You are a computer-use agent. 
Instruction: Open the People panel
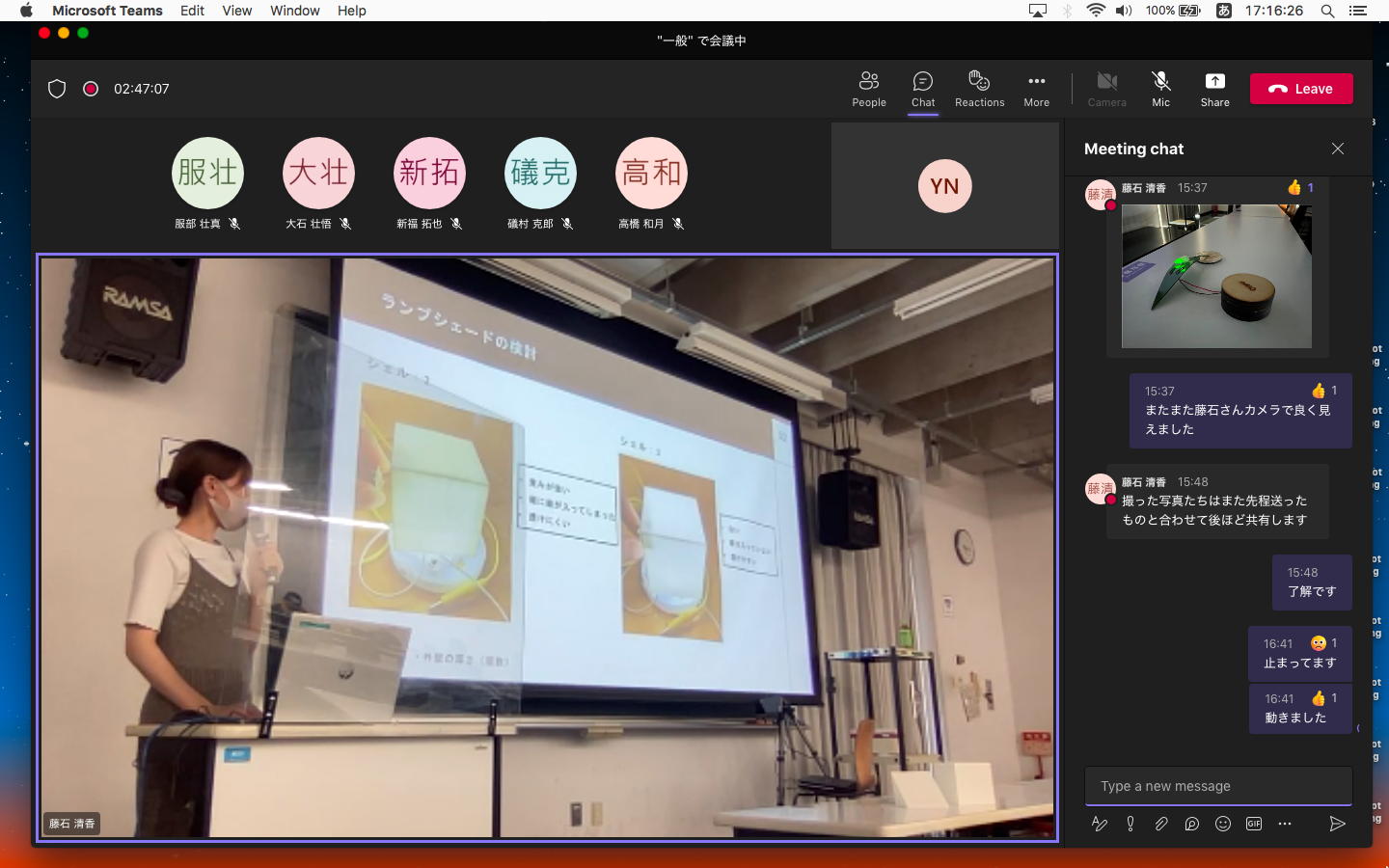pos(868,89)
